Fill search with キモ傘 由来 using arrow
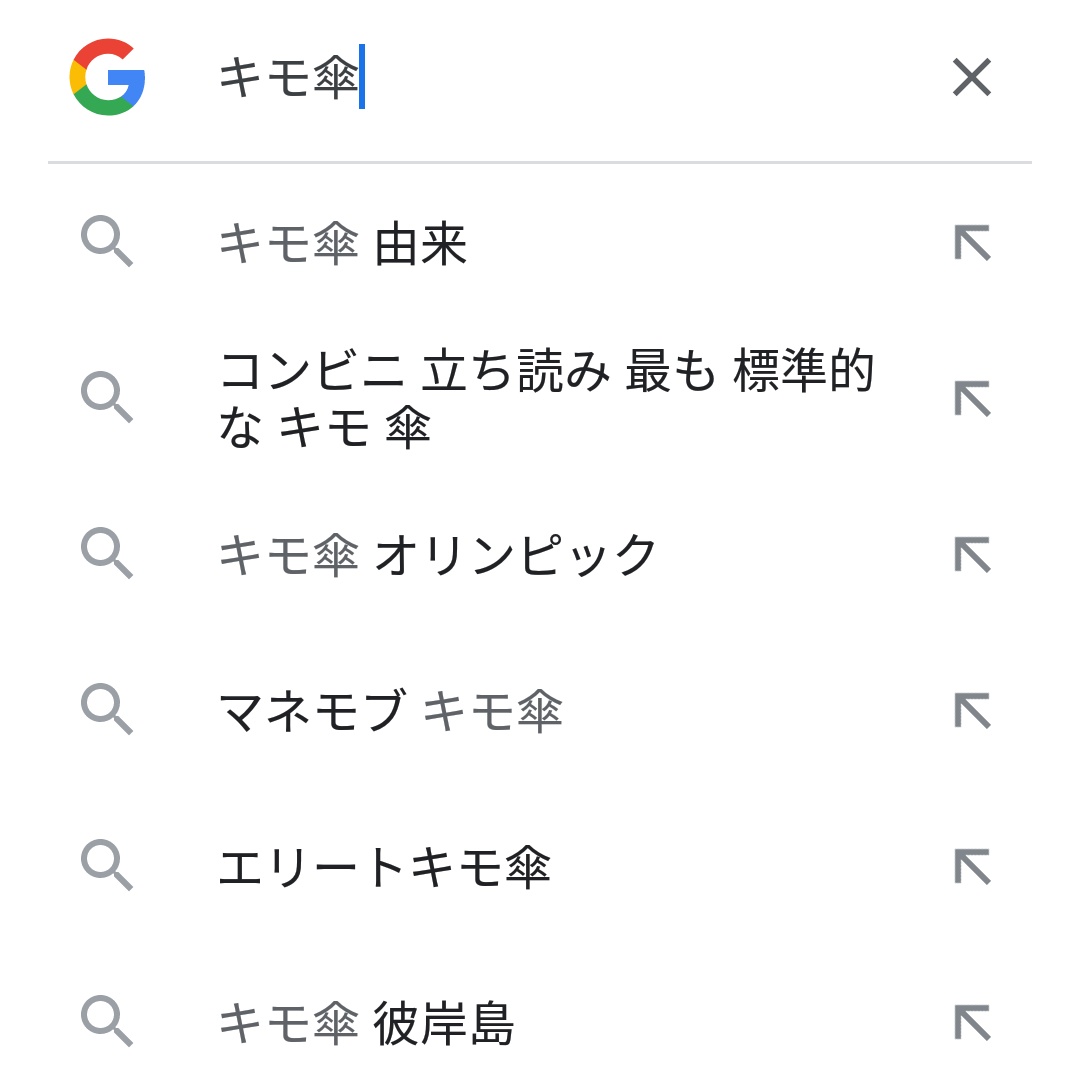1080x1080 pixels. 972,243
